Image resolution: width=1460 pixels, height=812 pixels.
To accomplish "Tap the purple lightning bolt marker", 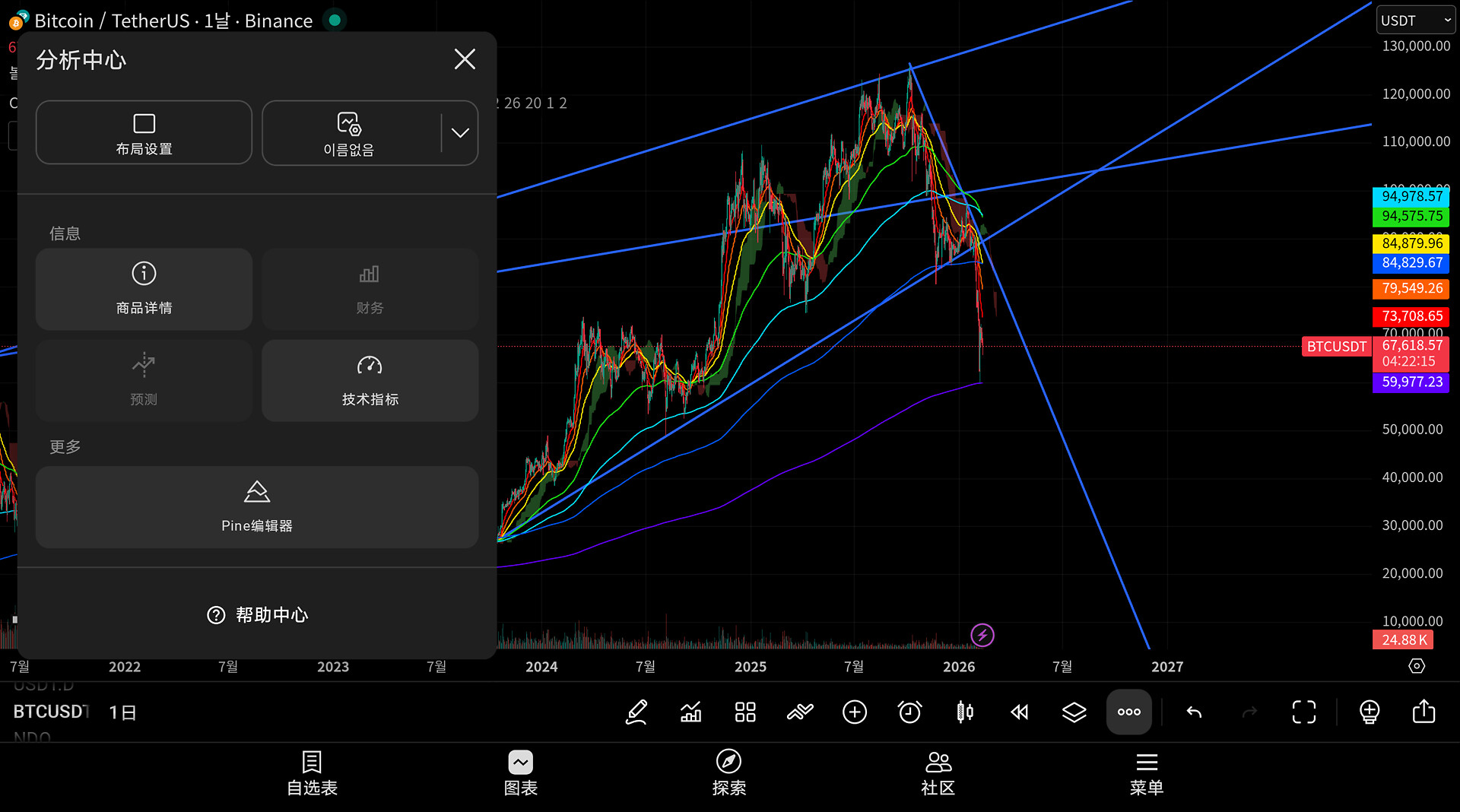I will [x=982, y=635].
